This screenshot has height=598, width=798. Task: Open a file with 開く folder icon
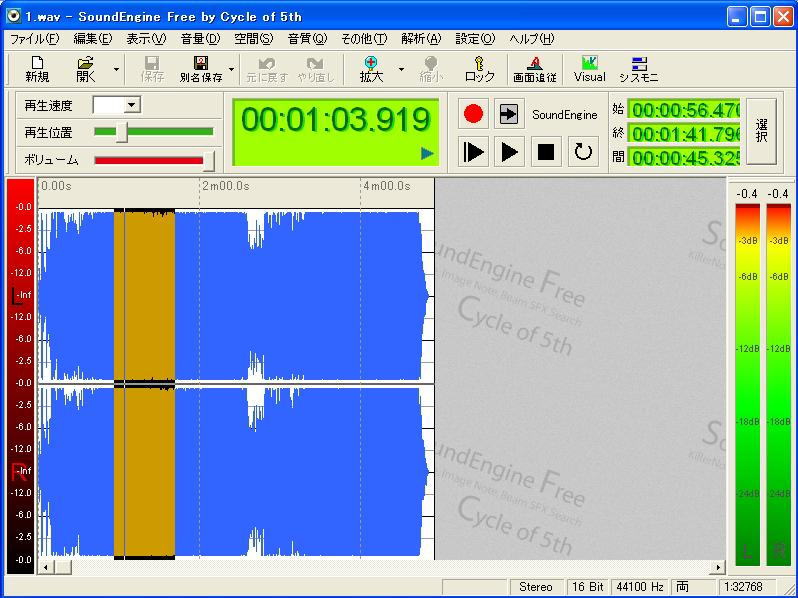click(x=86, y=69)
